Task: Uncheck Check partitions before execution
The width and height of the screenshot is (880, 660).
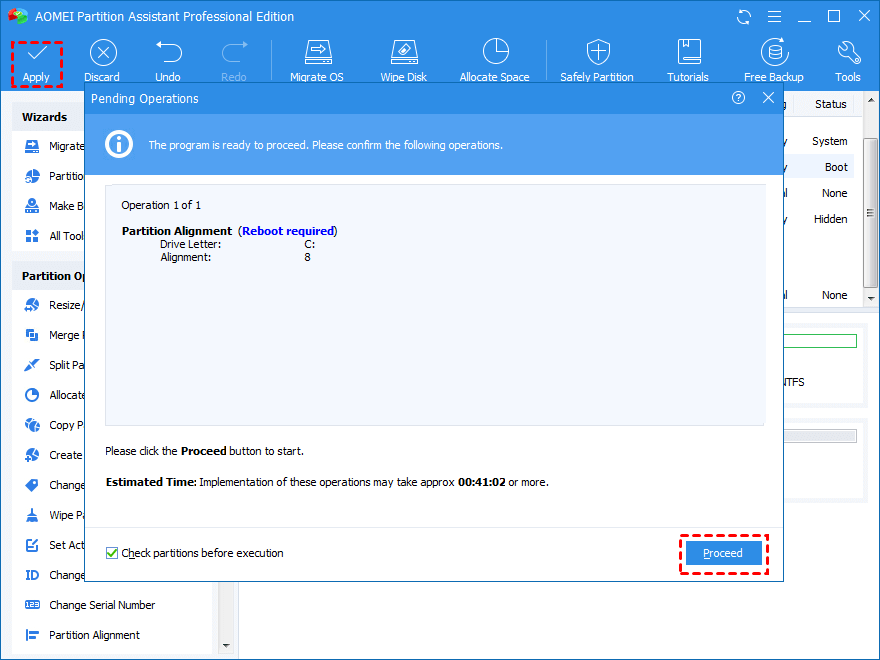Action: tap(112, 553)
